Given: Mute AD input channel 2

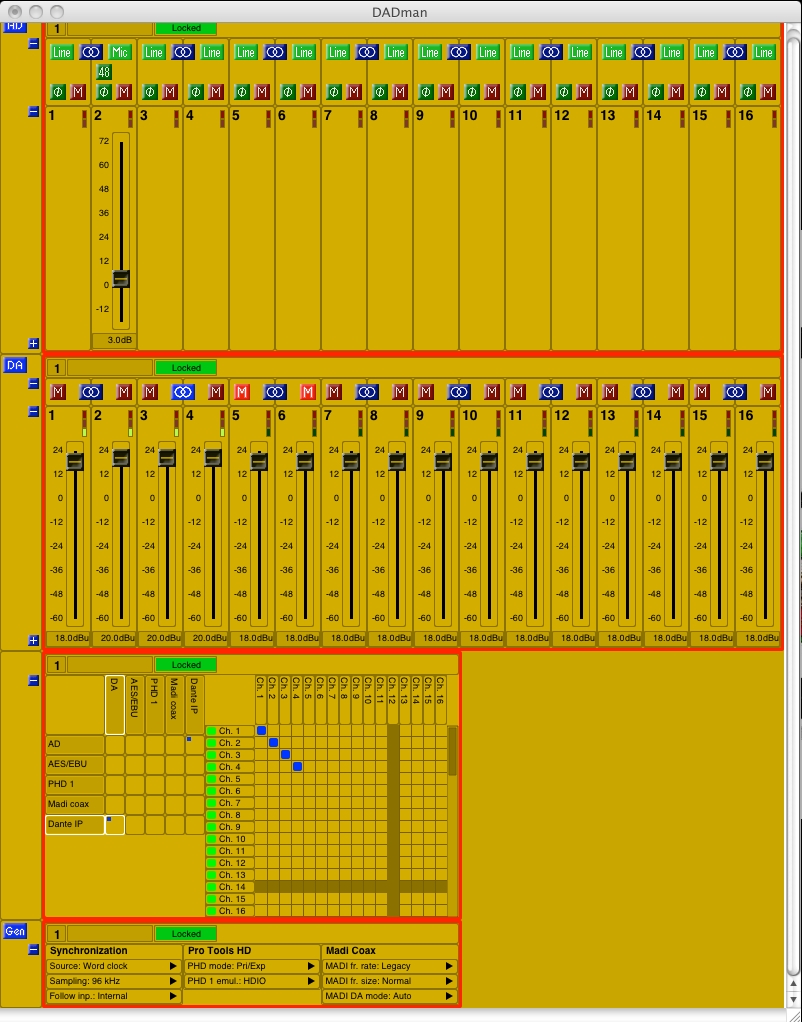Looking at the screenshot, I should point(124,92).
